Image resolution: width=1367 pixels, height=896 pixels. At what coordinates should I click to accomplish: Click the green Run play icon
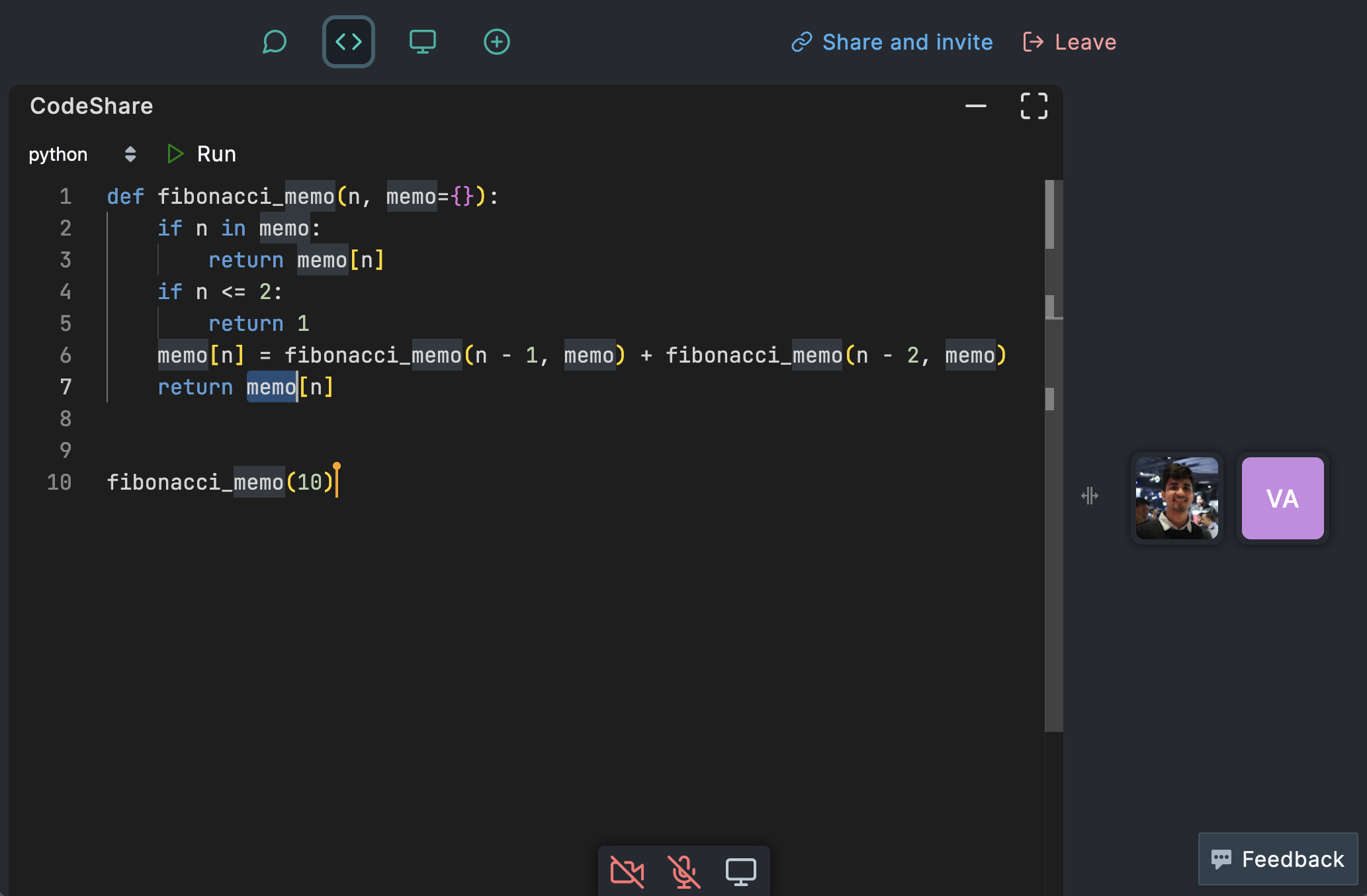tap(175, 154)
